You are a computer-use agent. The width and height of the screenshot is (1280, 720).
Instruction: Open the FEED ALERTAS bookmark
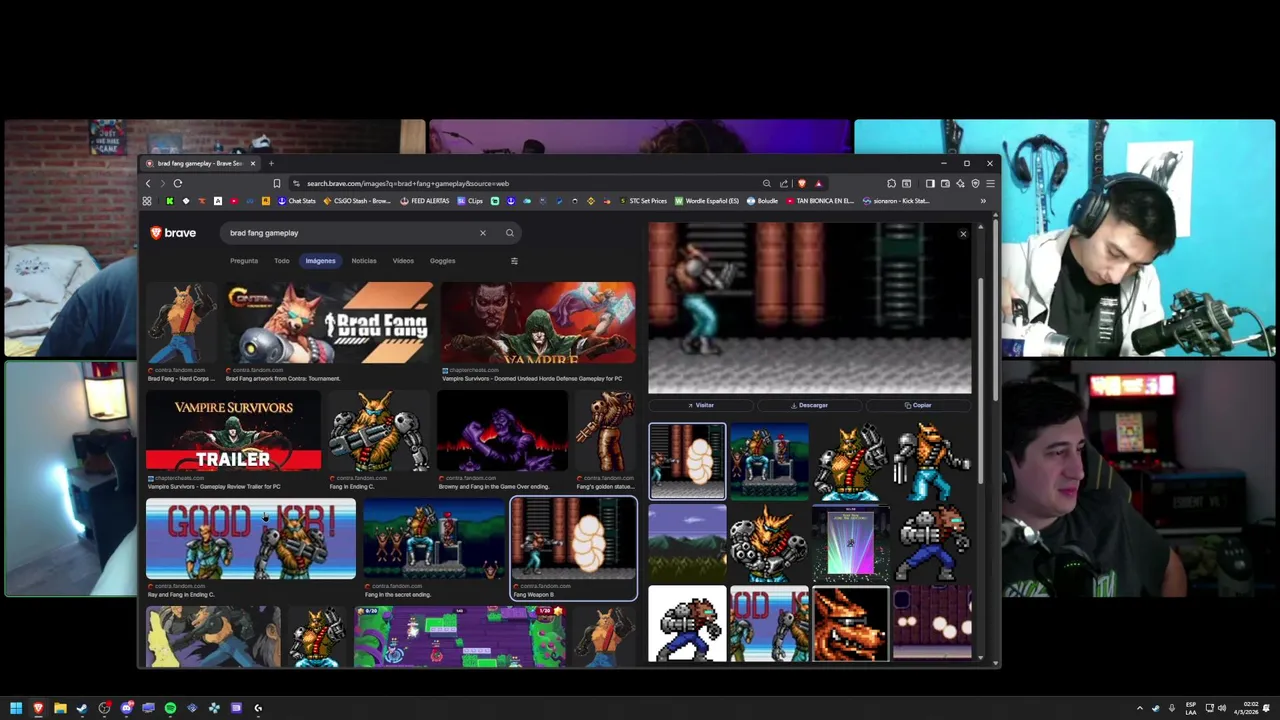425,201
